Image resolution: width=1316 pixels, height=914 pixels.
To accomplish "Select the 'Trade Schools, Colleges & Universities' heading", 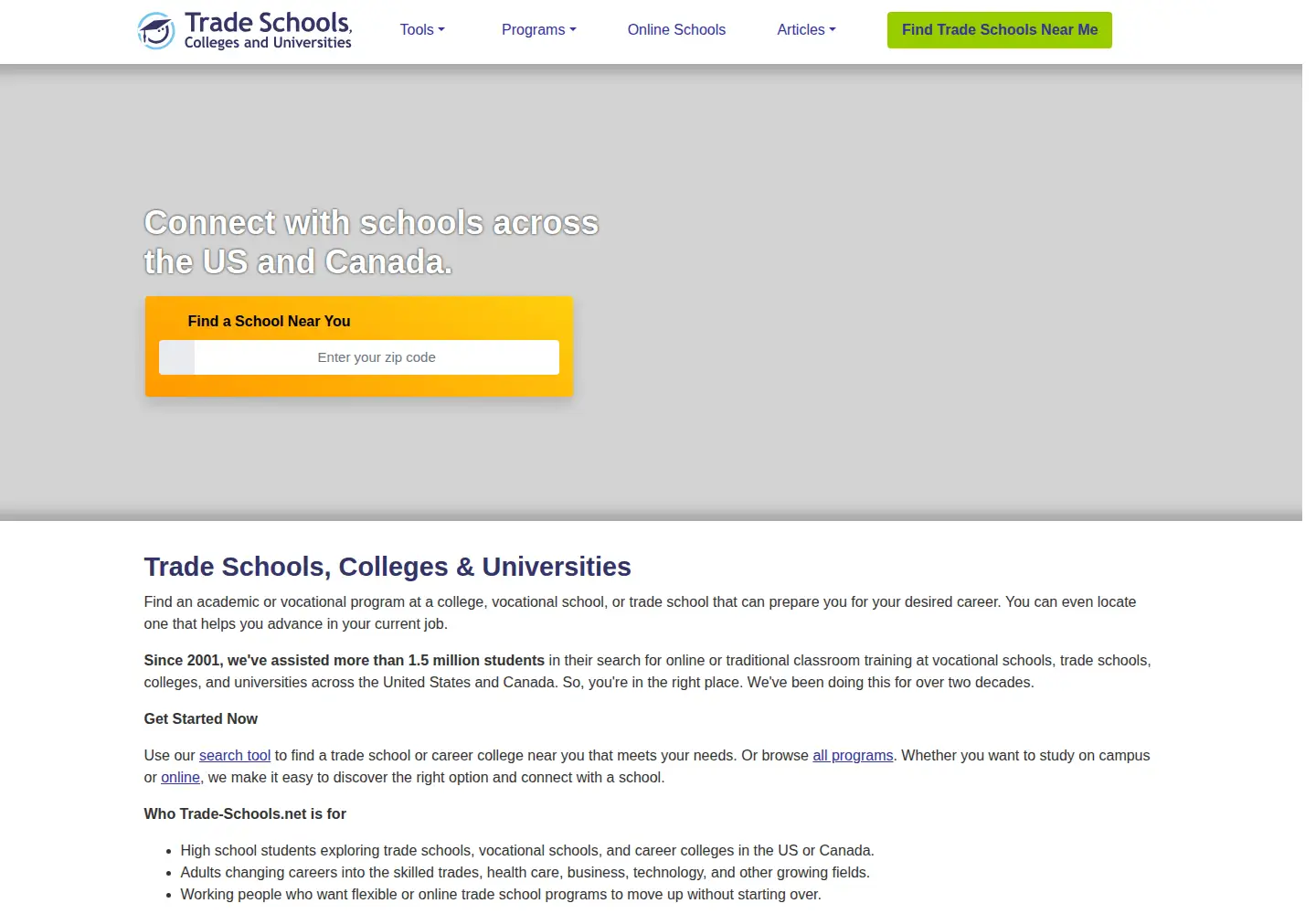I will [387, 567].
